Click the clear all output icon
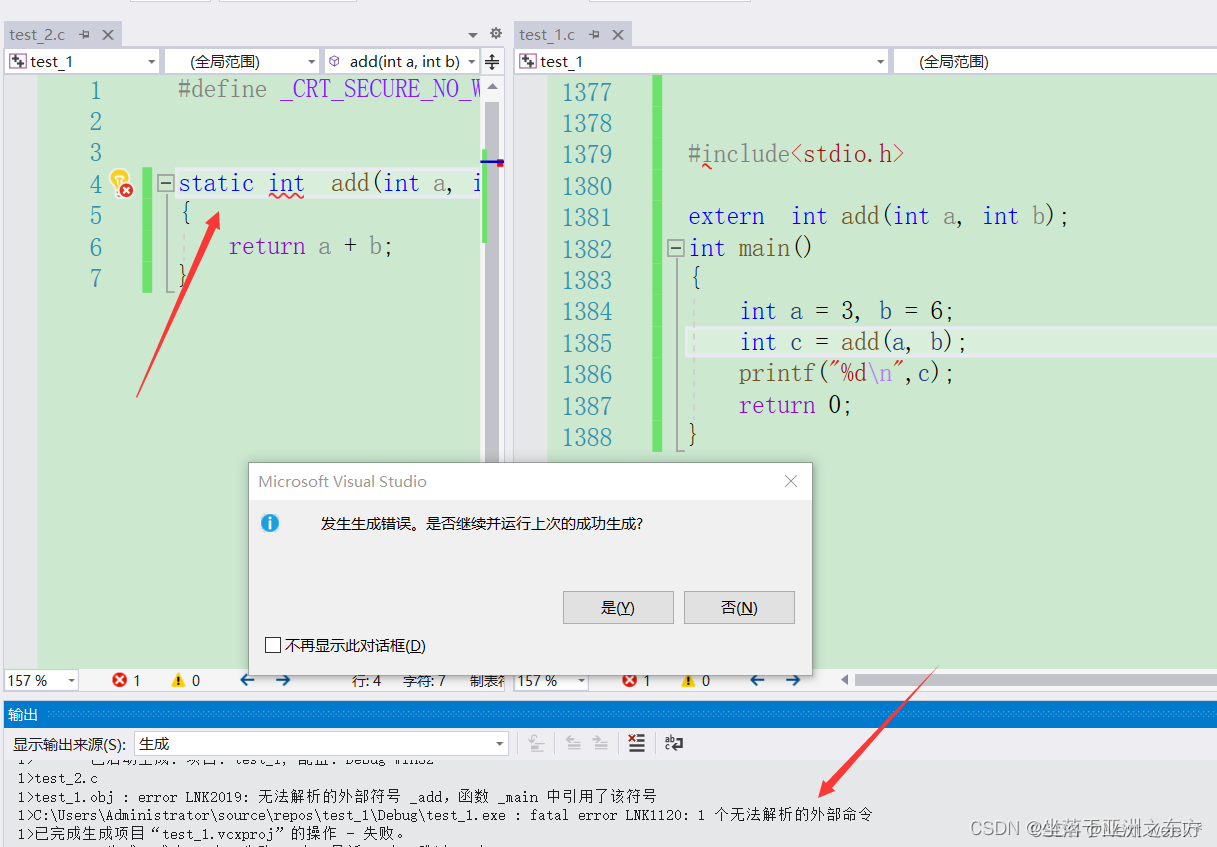The width and height of the screenshot is (1217, 847). pos(637,743)
